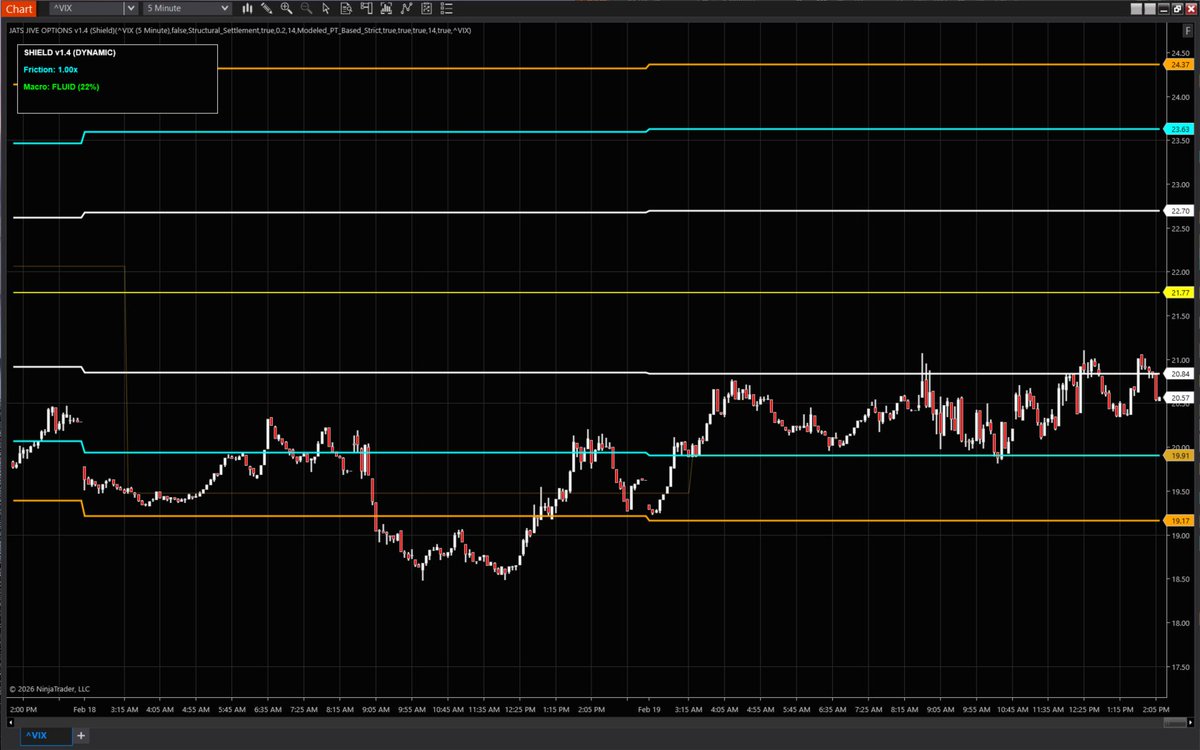Click the 23.63 cyan price marker
The width and height of the screenshot is (1200, 750).
1178,129
